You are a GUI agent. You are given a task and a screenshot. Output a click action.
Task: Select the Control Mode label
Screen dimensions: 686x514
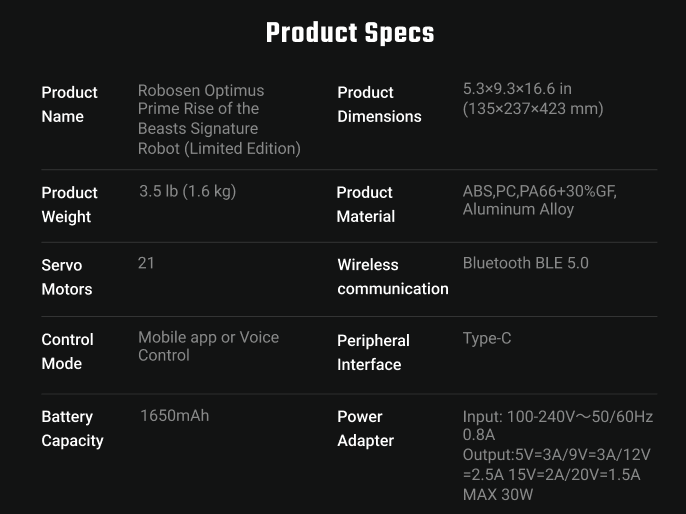point(67,351)
